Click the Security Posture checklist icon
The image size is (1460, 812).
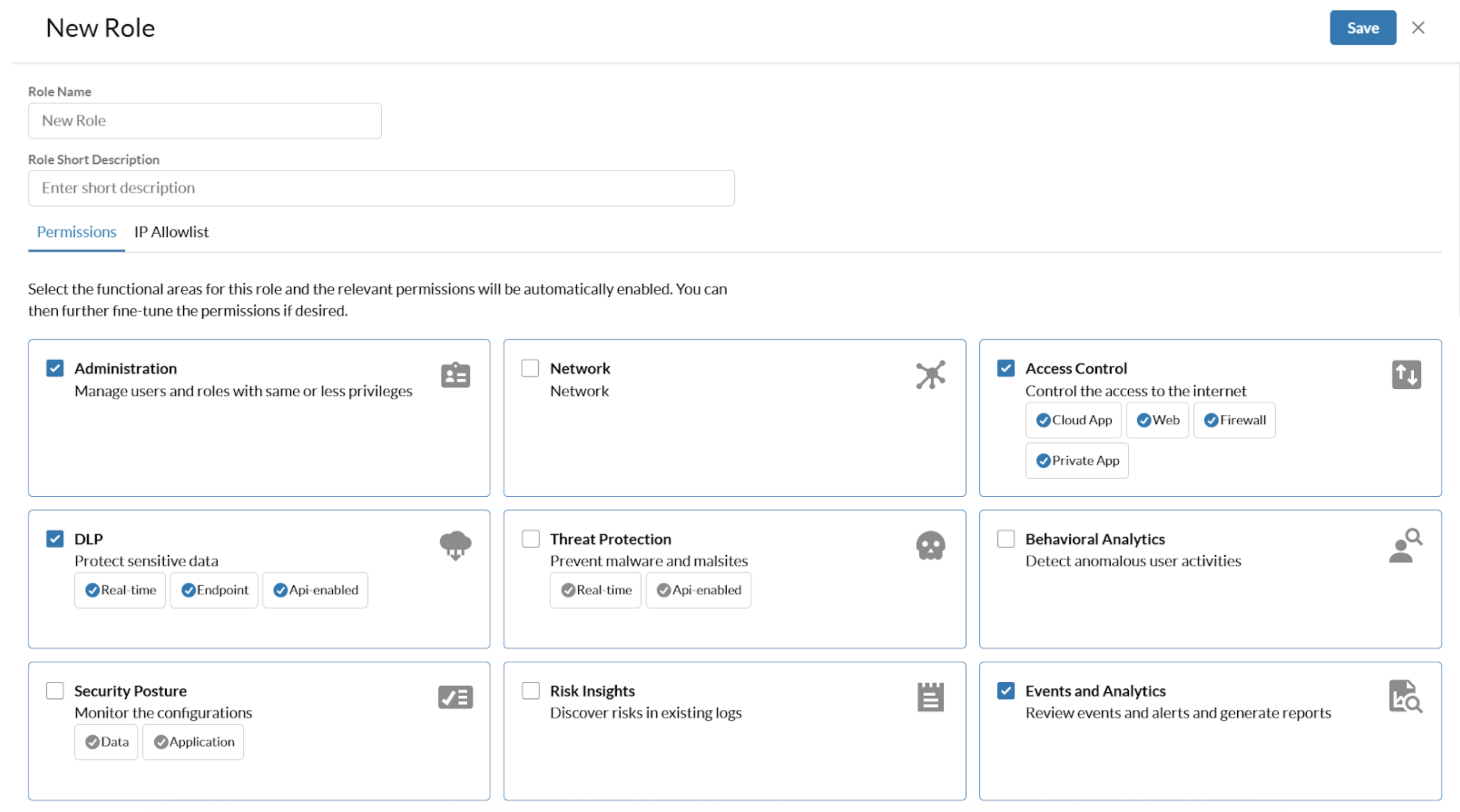pos(455,697)
